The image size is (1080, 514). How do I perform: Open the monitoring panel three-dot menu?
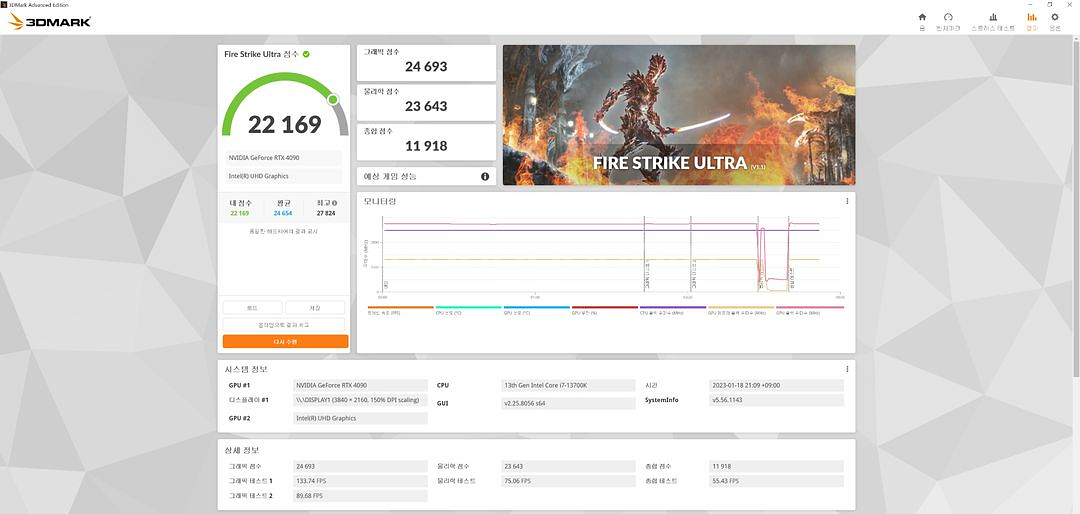[847, 201]
